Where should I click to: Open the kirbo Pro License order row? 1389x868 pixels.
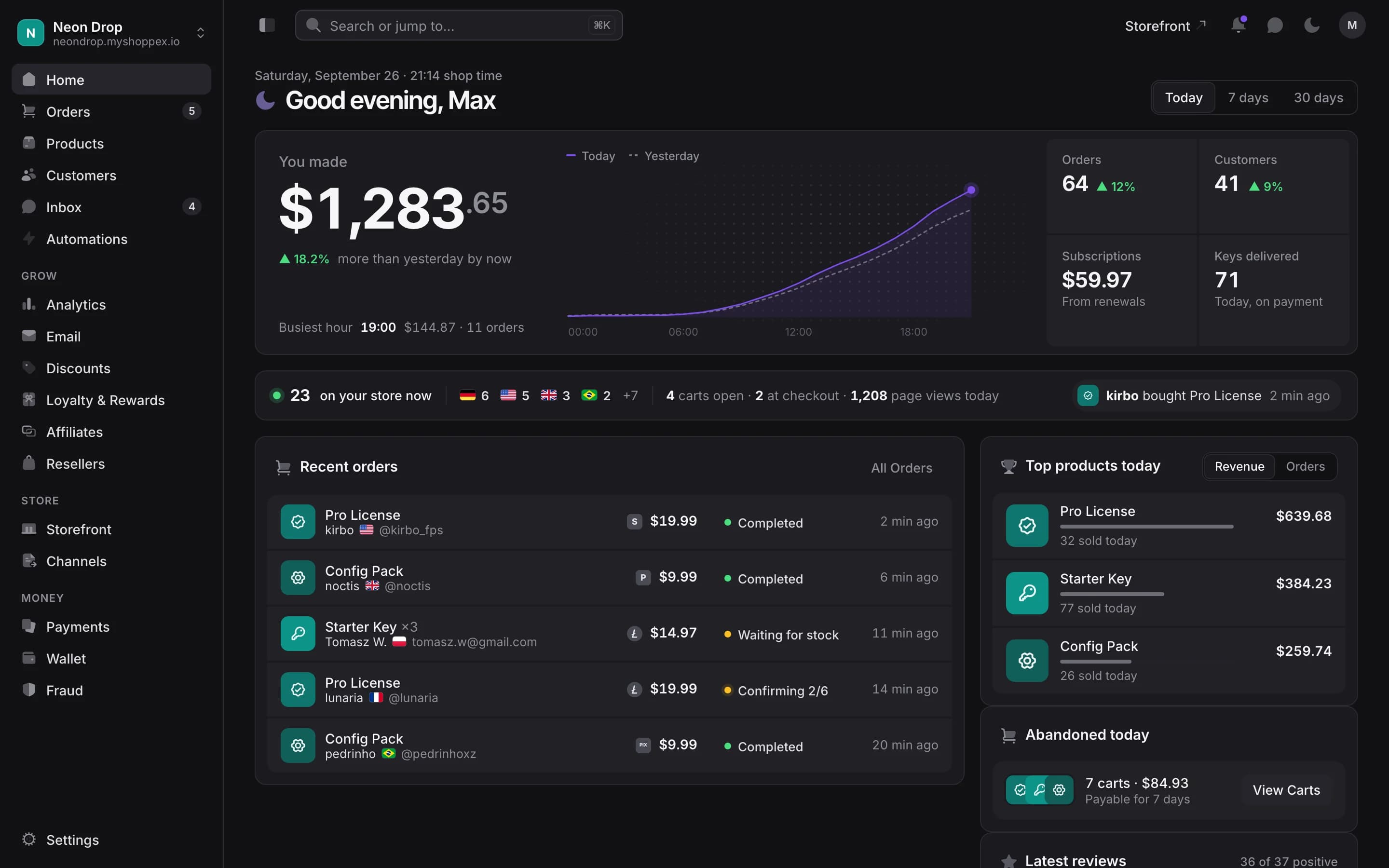pyautogui.click(x=609, y=522)
